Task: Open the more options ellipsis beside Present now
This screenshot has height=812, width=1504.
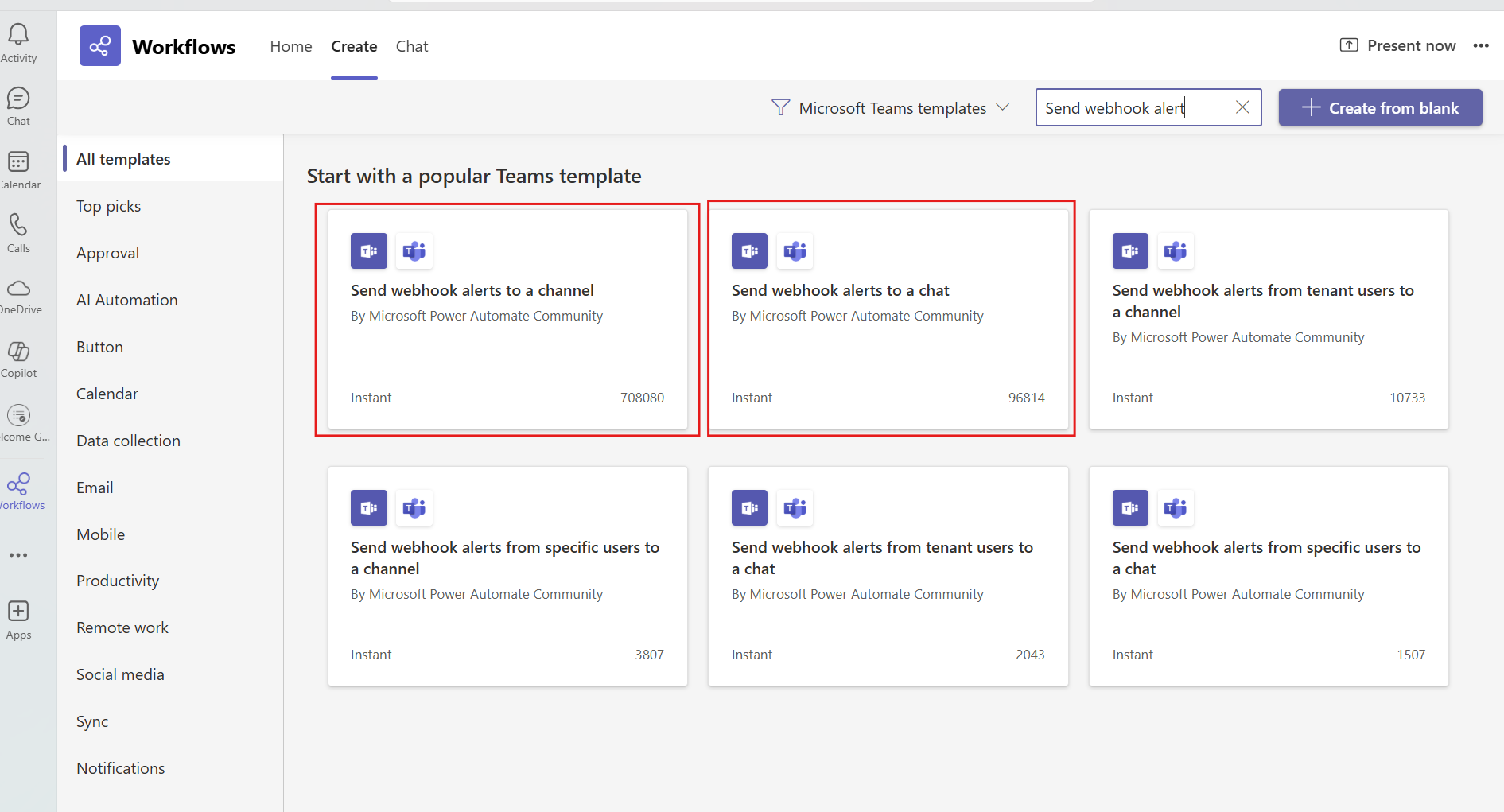Action: point(1481,45)
